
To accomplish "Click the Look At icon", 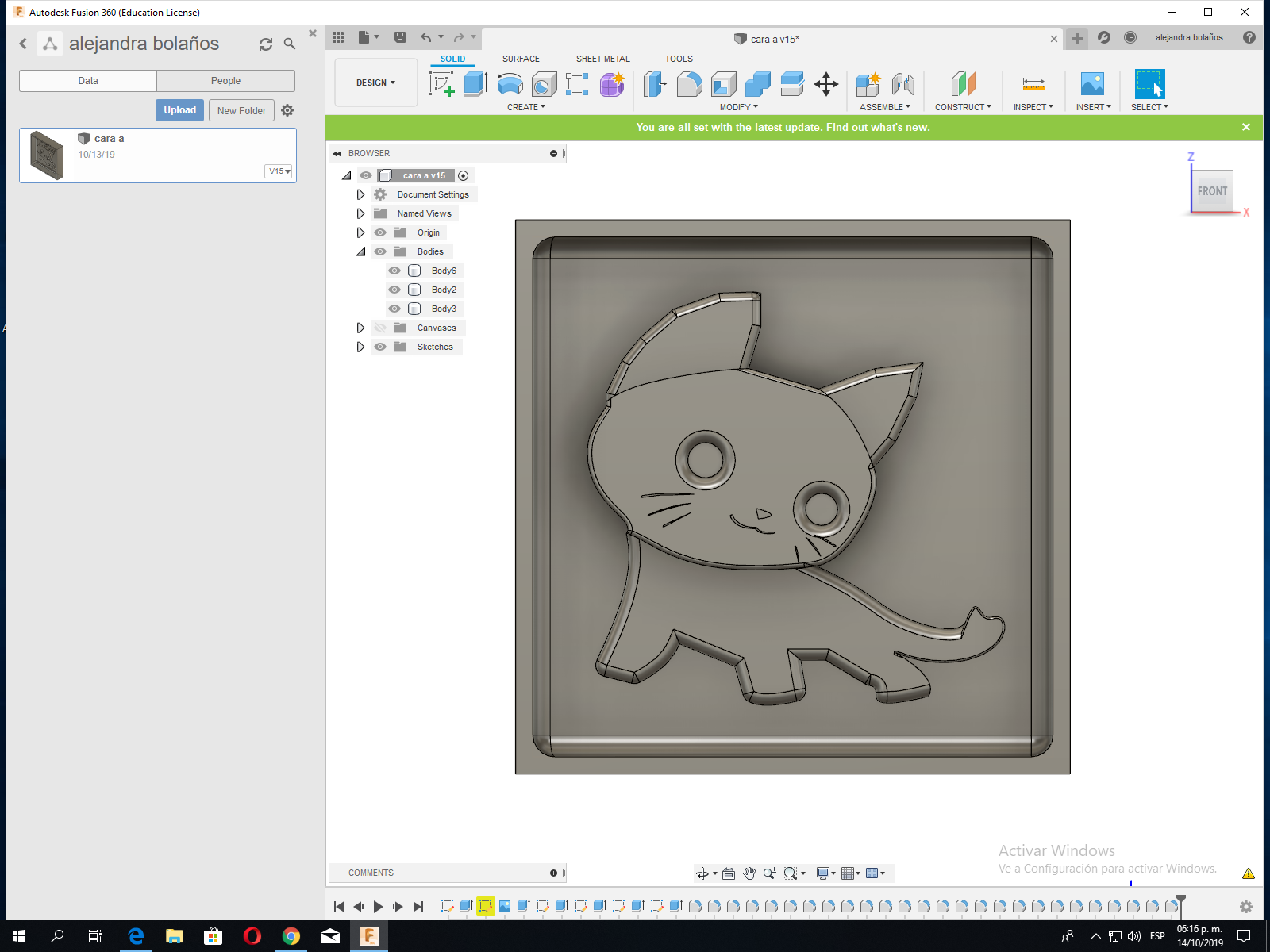I will coord(729,873).
